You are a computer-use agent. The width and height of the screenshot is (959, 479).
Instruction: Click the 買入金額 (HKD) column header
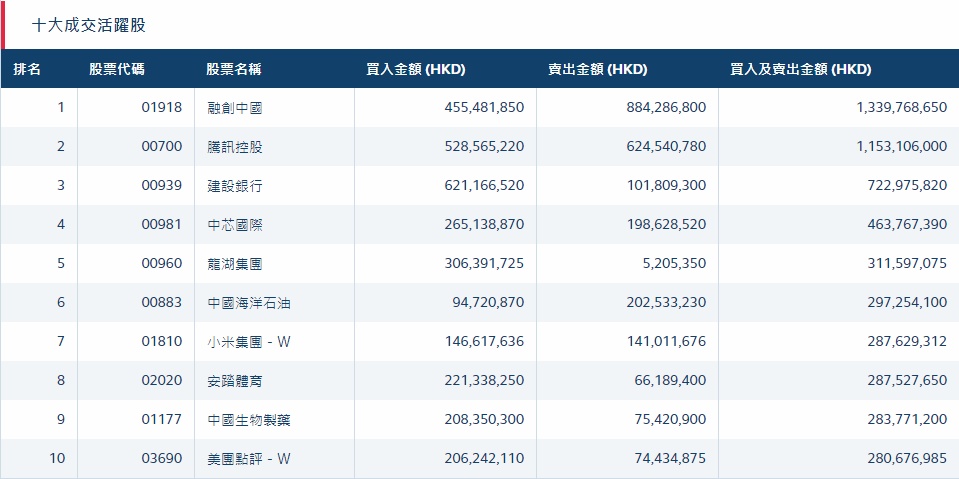click(416, 70)
